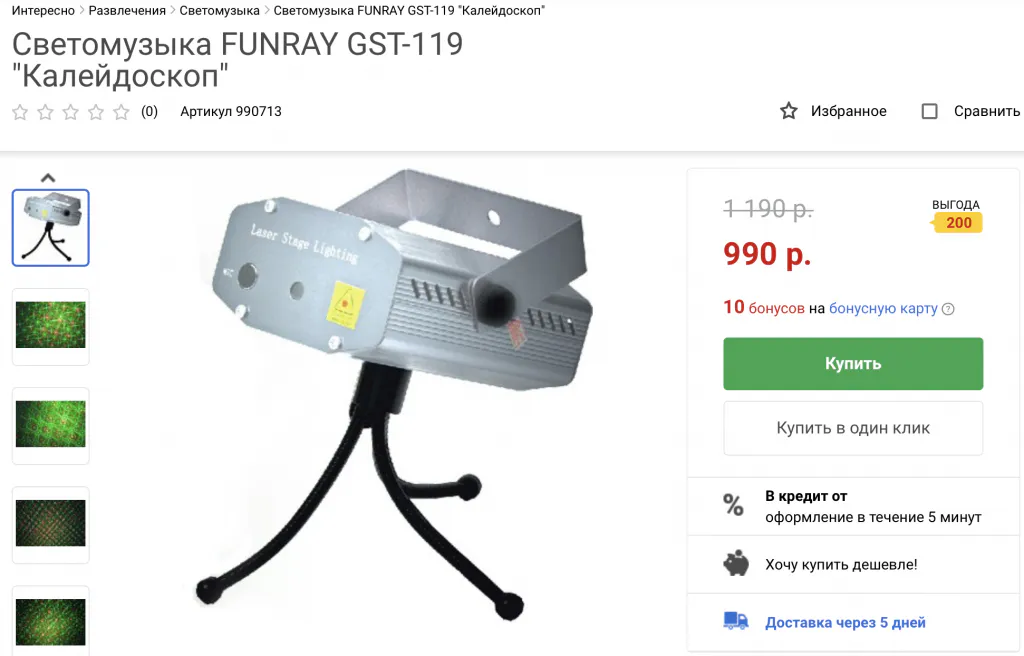1024x656 pixels.
Task: Click the green Купить button
Action: tap(853, 363)
